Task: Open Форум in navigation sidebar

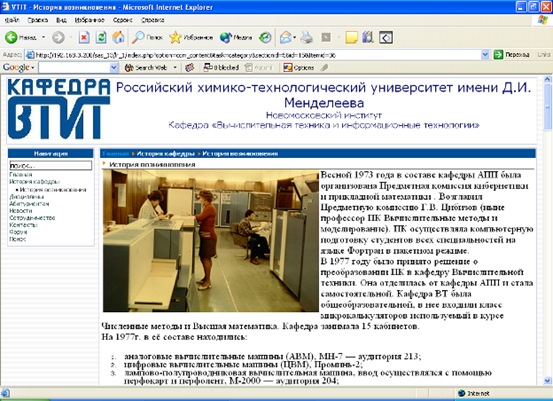Action: coord(18,232)
